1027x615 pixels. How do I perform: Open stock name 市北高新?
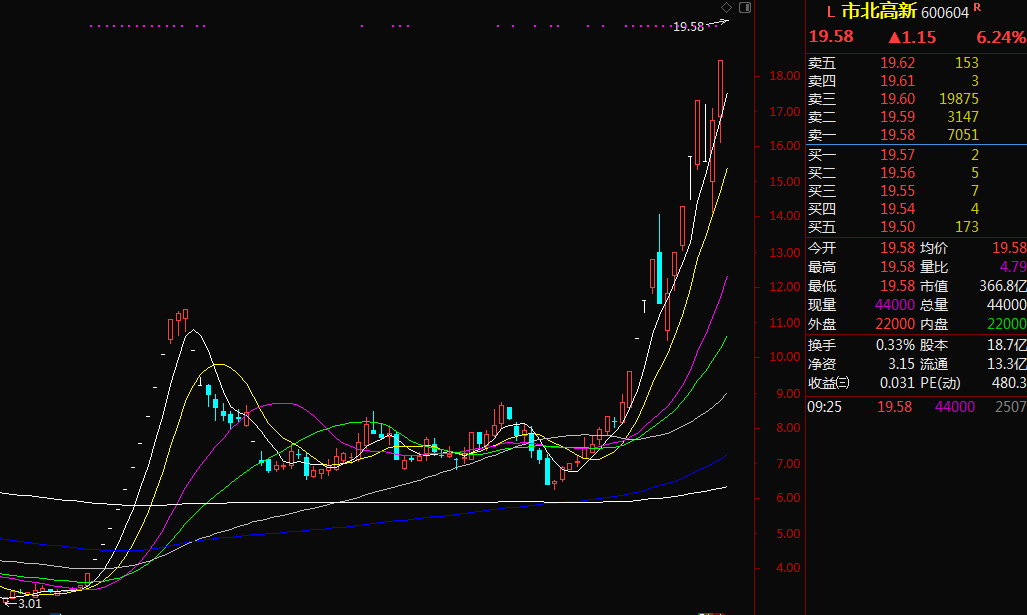click(878, 11)
